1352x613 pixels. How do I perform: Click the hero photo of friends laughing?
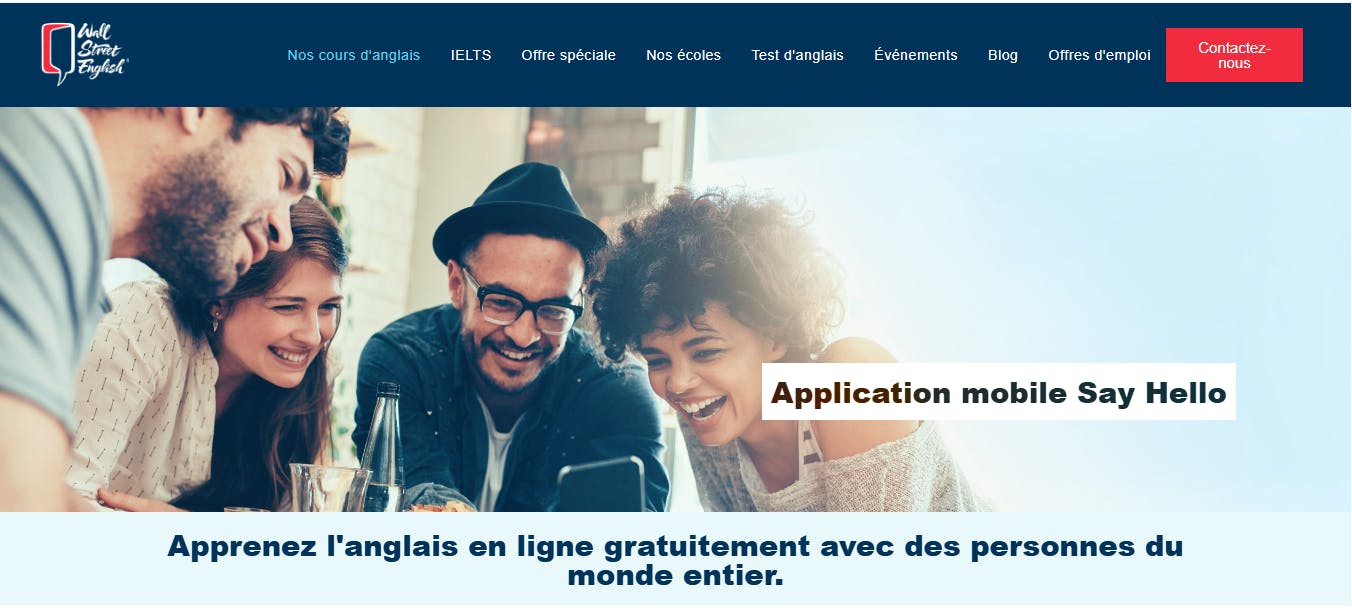(676, 309)
